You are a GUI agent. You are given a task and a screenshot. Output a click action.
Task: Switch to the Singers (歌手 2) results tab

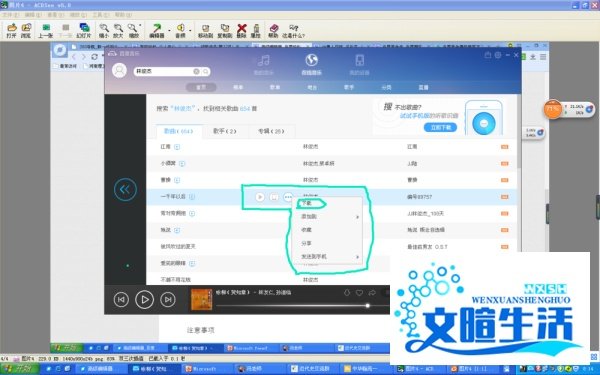pyautogui.click(x=225, y=131)
